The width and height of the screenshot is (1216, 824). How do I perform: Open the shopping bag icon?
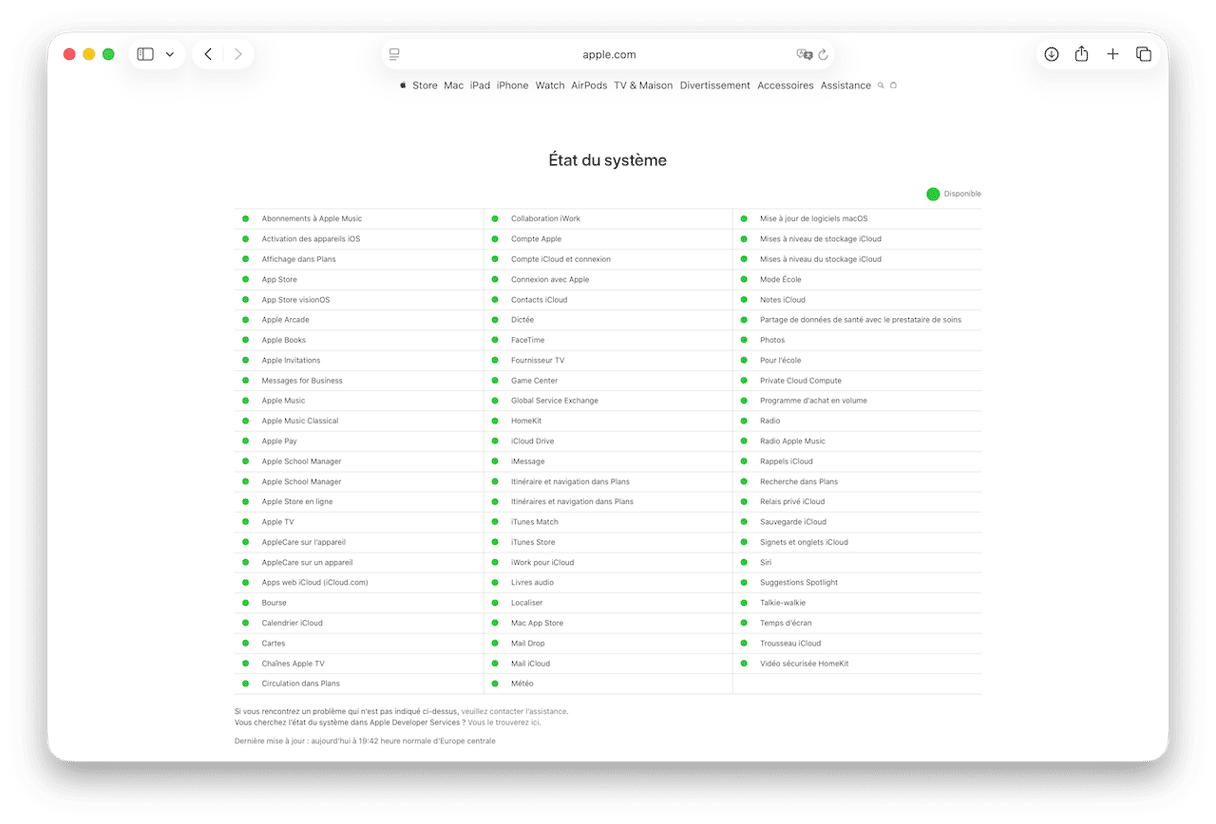893,86
